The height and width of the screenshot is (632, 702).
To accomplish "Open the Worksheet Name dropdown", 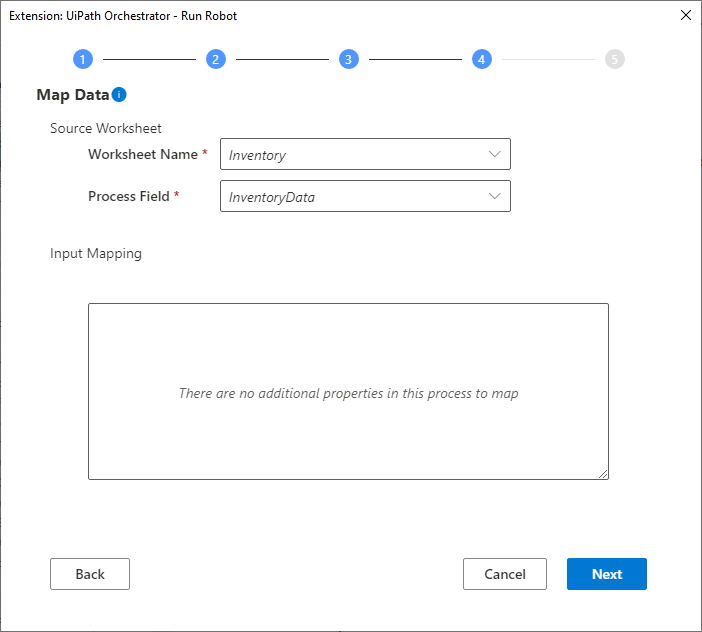I will tap(365, 154).
